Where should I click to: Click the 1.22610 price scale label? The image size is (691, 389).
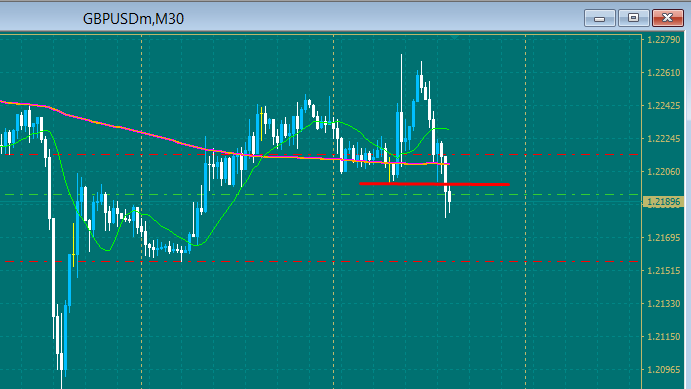pos(664,73)
